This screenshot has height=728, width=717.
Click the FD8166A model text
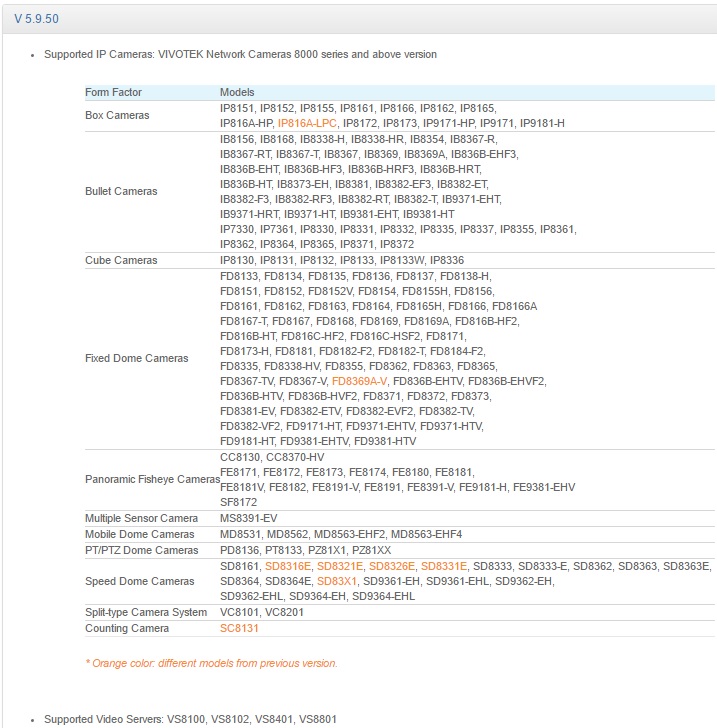[514, 306]
